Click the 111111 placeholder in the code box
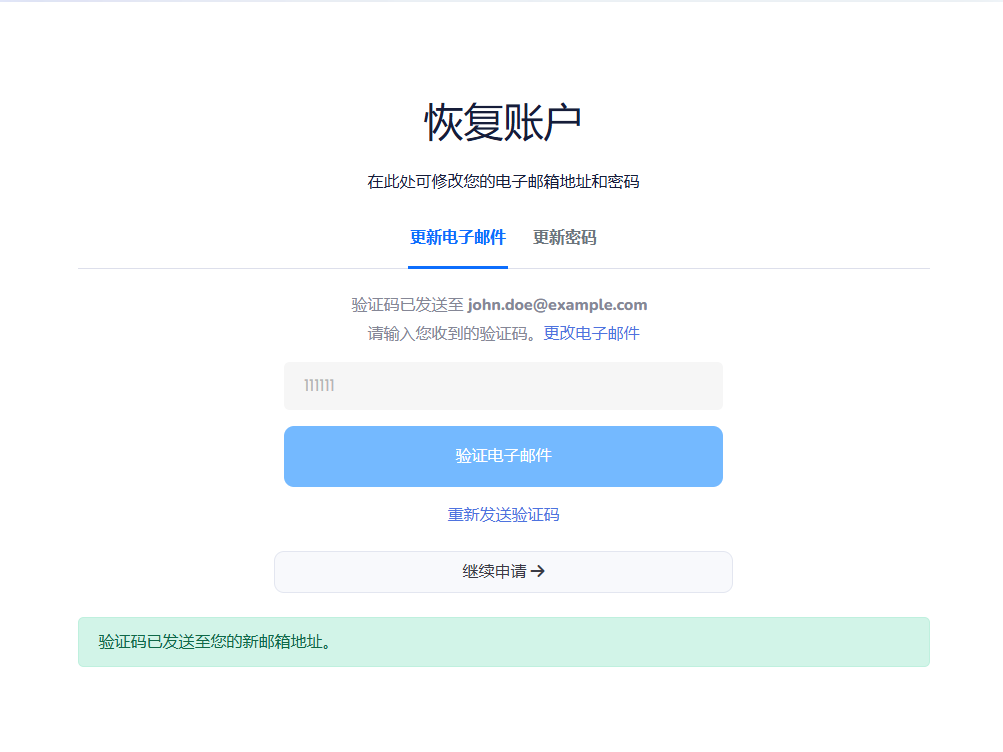 click(x=319, y=386)
